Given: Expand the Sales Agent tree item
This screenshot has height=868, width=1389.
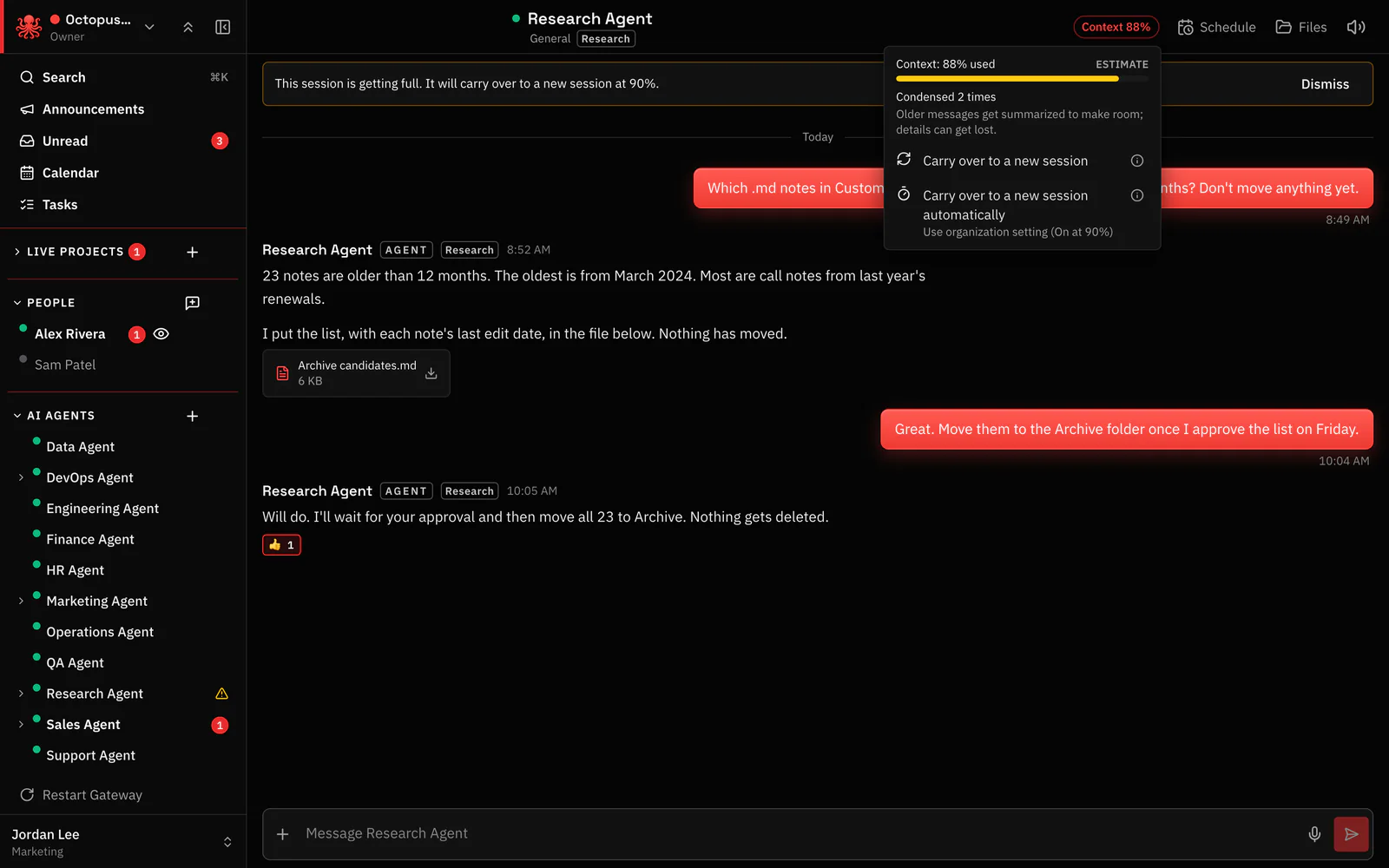Looking at the screenshot, I should [x=21, y=724].
